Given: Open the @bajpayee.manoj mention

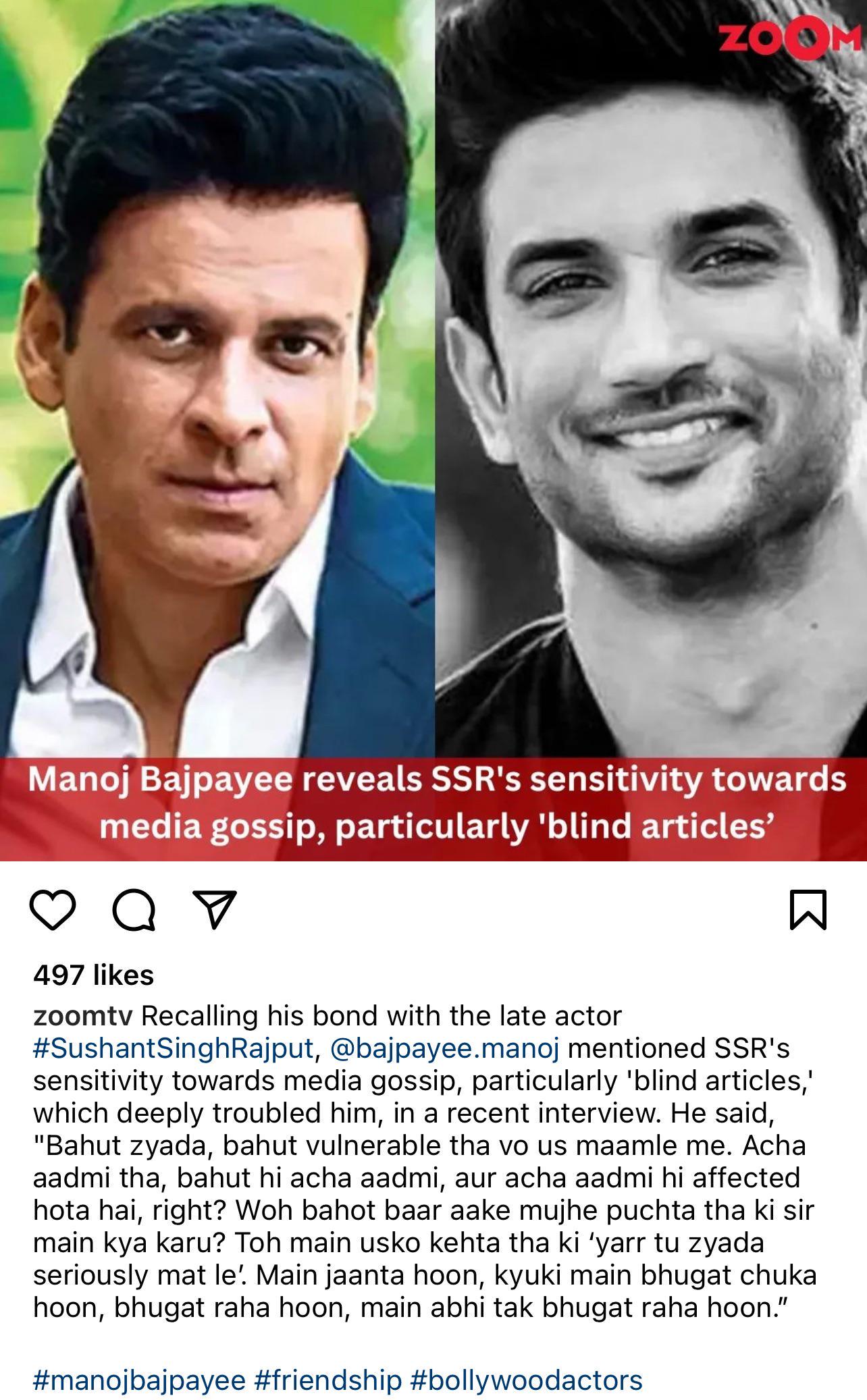Looking at the screenshot, I should click(x=446, y=1048).
